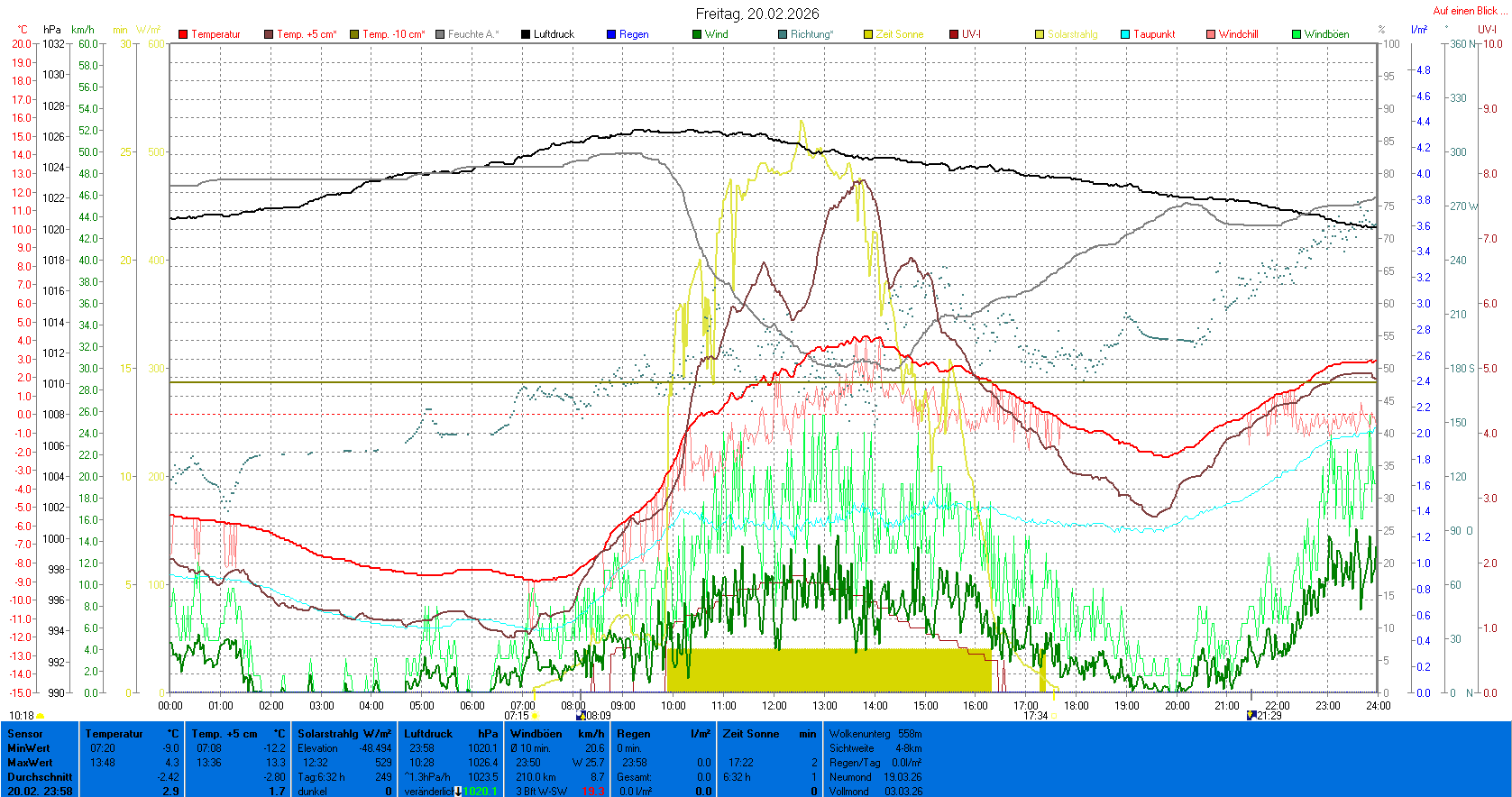Click the Wolkenunterg. value 558m
Viewport: 1512px width, 797px height.
point(910,734)
